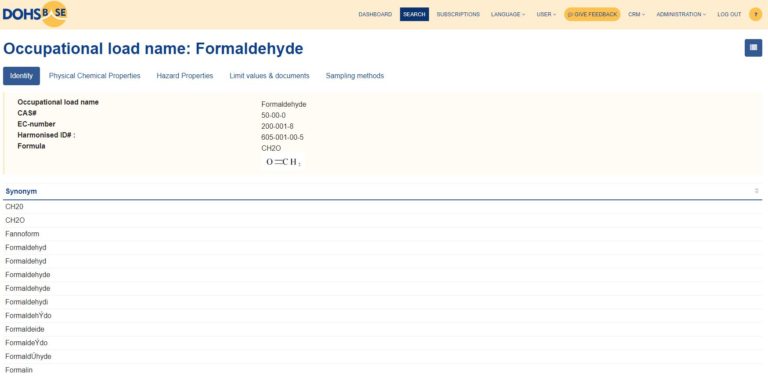768x376 pixels.
Task: Open the Search menu item
Action: [414, 14]
